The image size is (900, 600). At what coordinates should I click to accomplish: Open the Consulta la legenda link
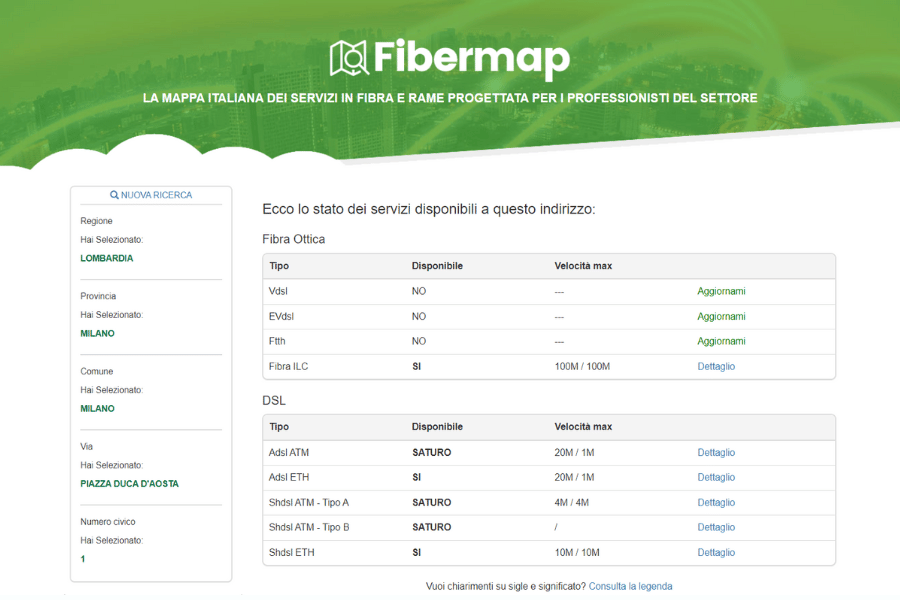(630, 586)
